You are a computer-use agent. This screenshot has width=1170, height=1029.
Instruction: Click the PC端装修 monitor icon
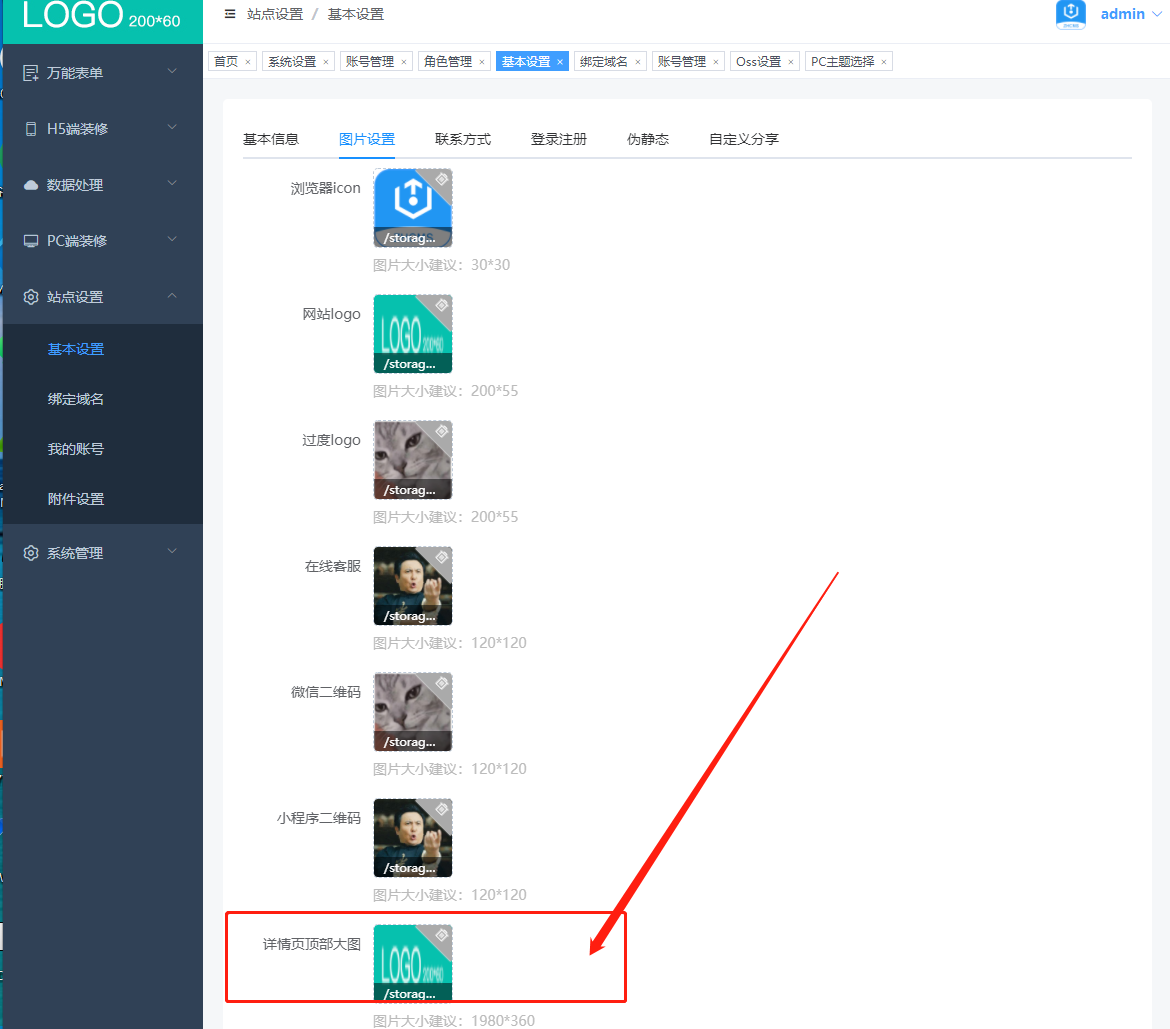pos(31,241)
